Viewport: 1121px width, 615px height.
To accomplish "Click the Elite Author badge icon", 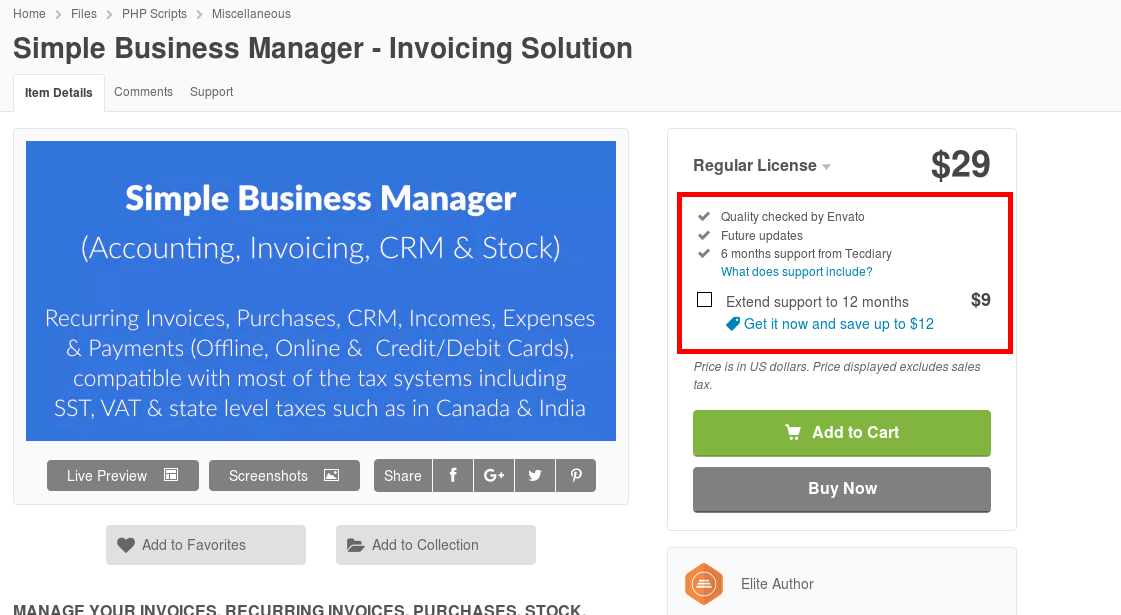I will [x=704, y=584].
